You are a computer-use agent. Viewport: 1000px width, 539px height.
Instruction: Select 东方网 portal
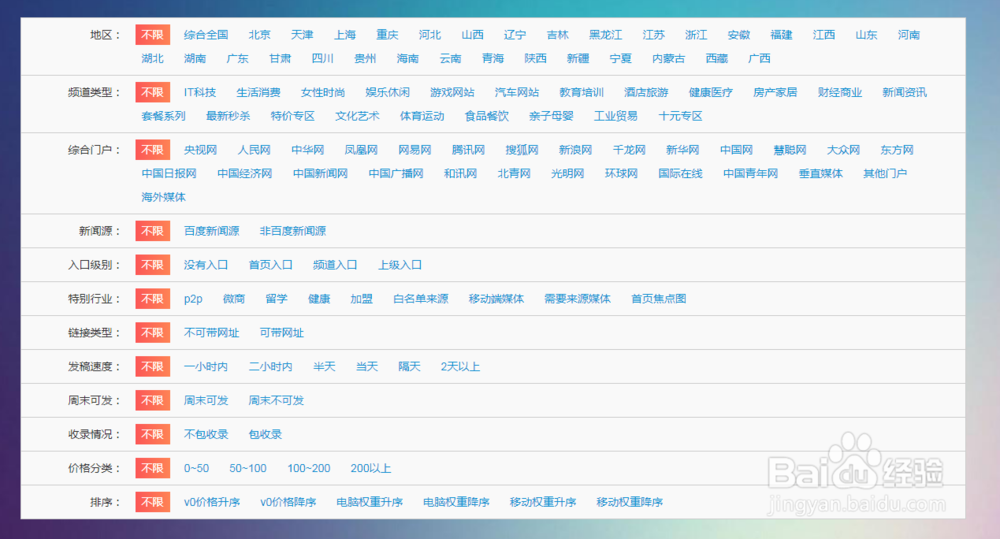(x=897, y=150)
